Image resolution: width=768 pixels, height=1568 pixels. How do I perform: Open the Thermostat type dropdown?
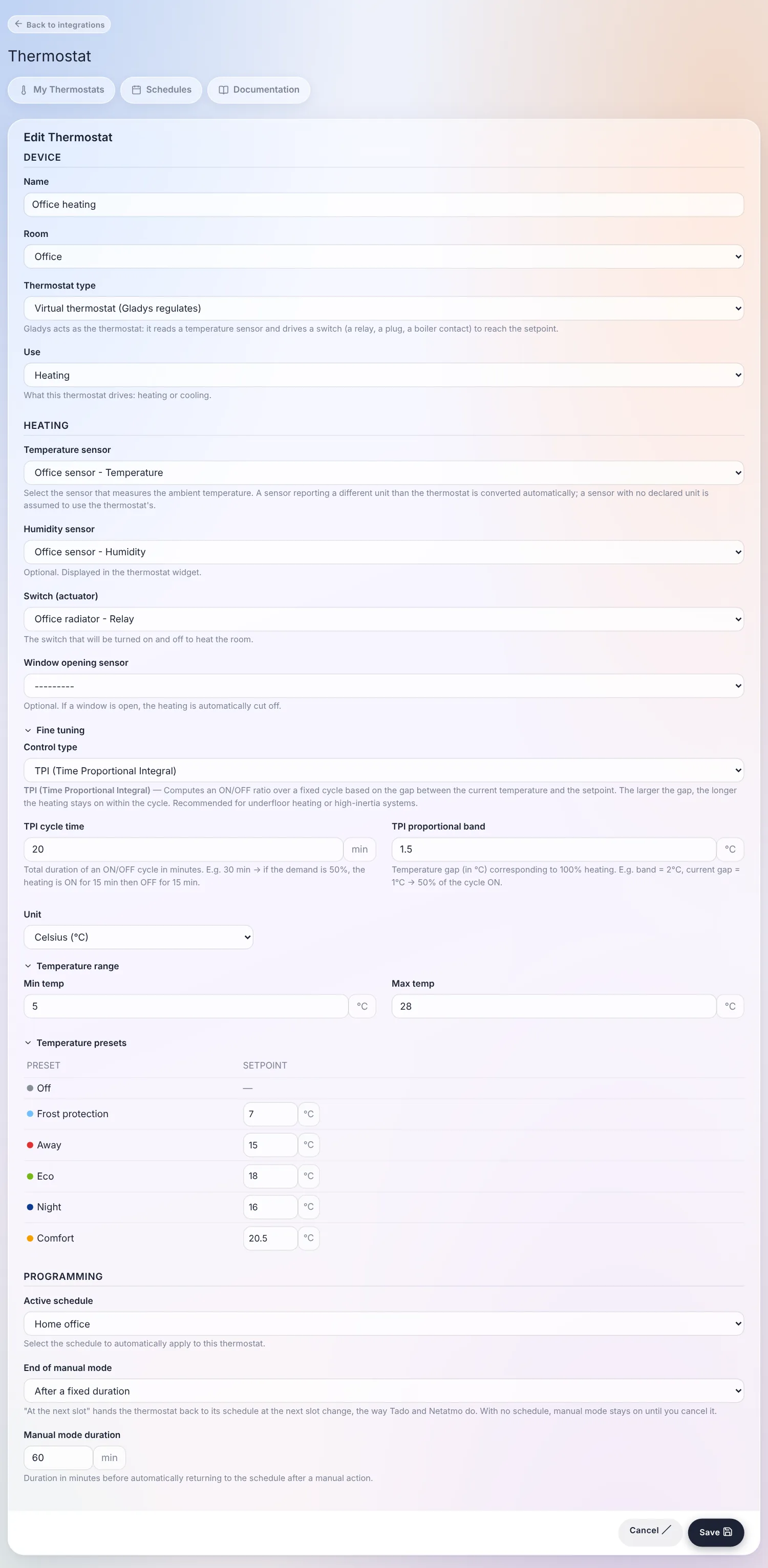pos(383,309)
